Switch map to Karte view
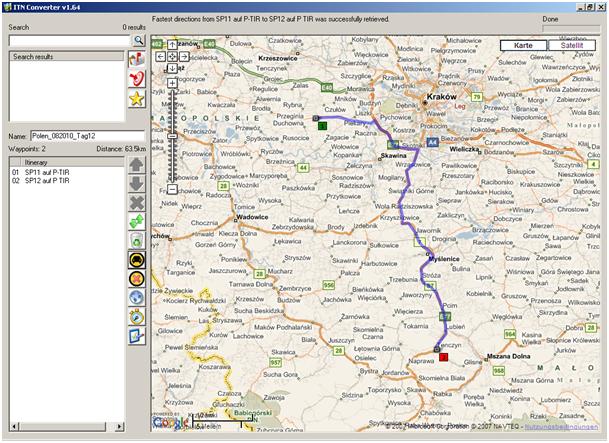609x443 pixels. [523, 45]
